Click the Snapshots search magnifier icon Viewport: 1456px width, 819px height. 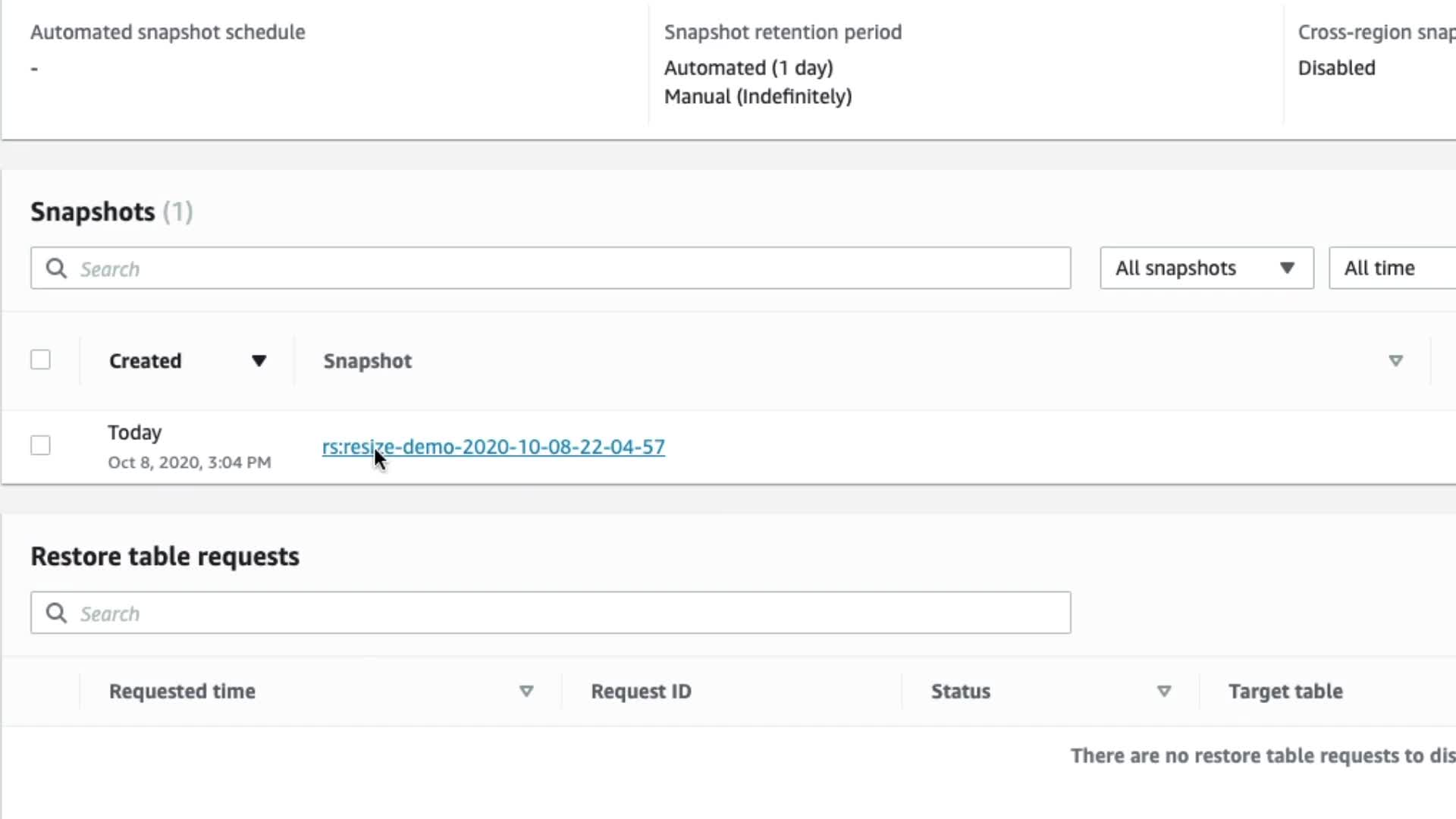[56, 268]
